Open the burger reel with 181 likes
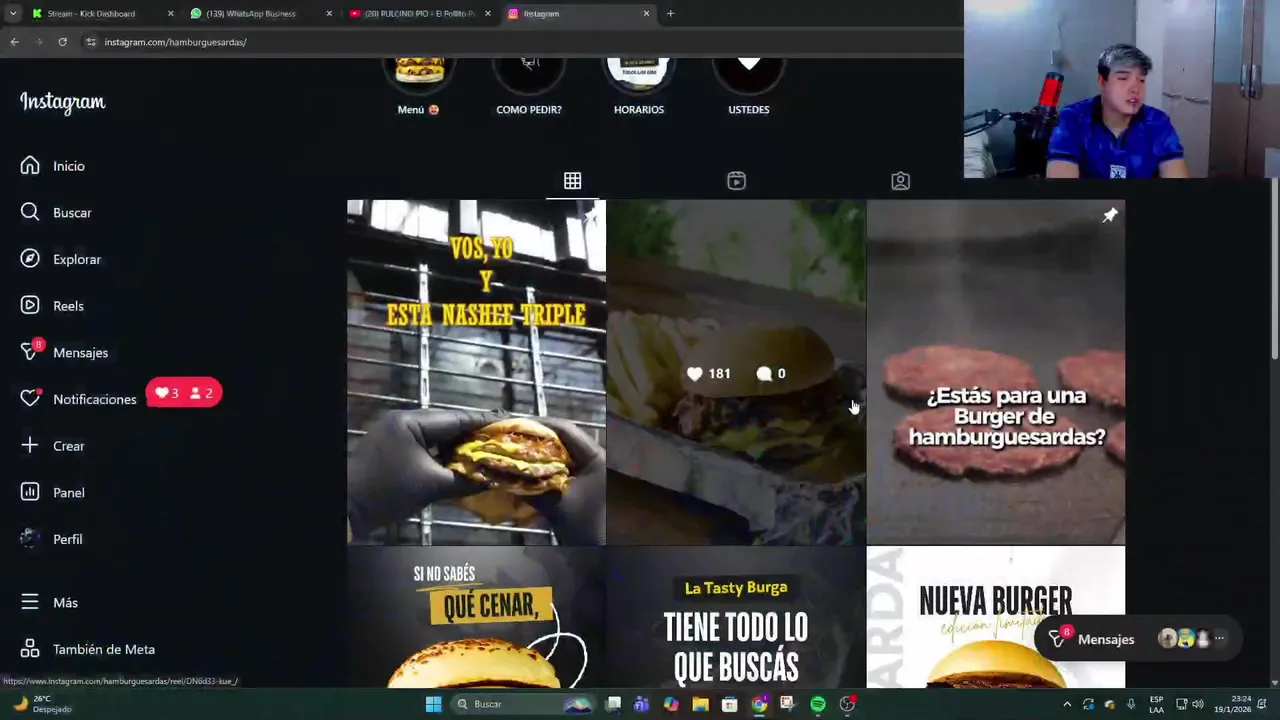This screenshot has width=1280, height=720. tap(736, 372)
